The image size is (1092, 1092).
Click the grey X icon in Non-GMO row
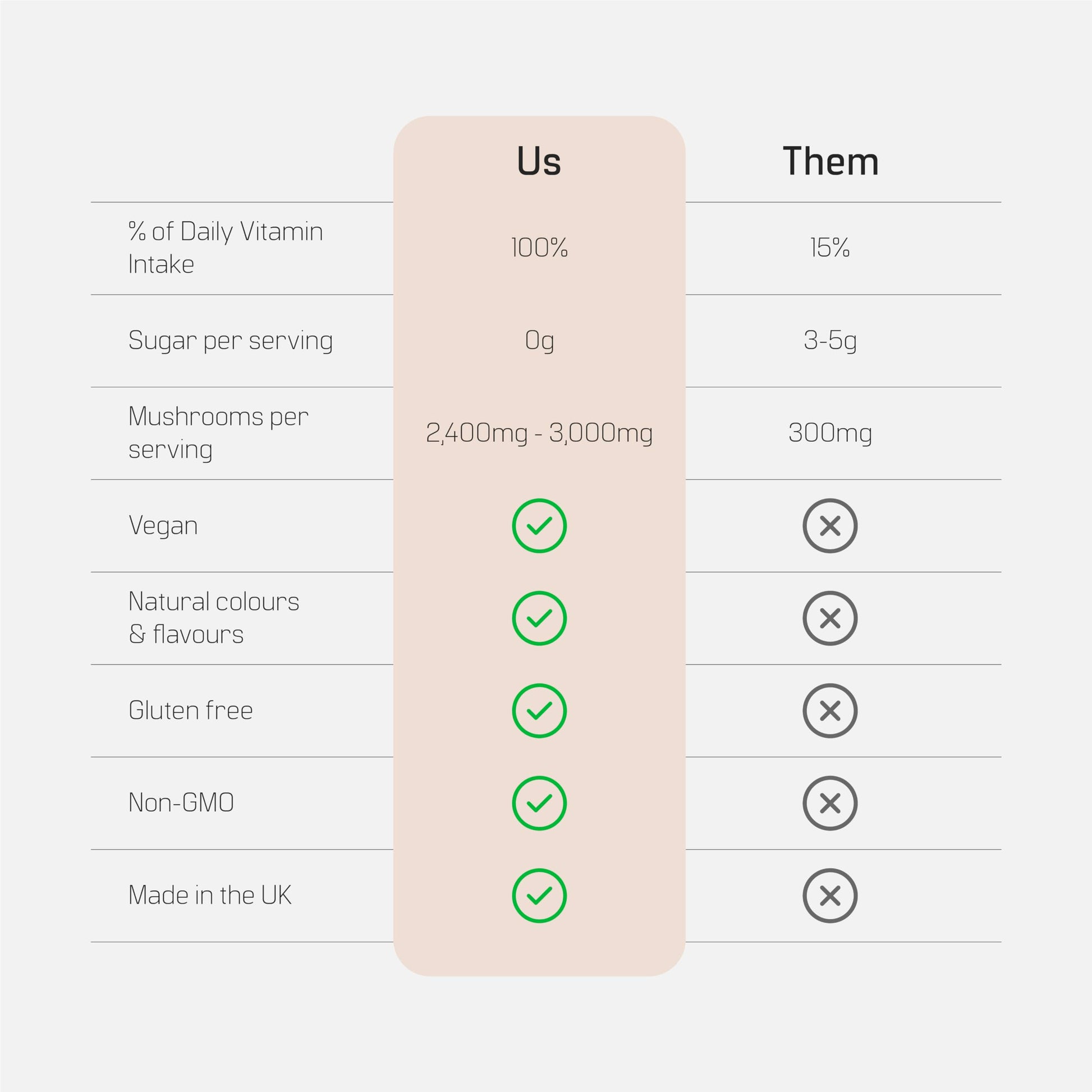pos(830,803)
